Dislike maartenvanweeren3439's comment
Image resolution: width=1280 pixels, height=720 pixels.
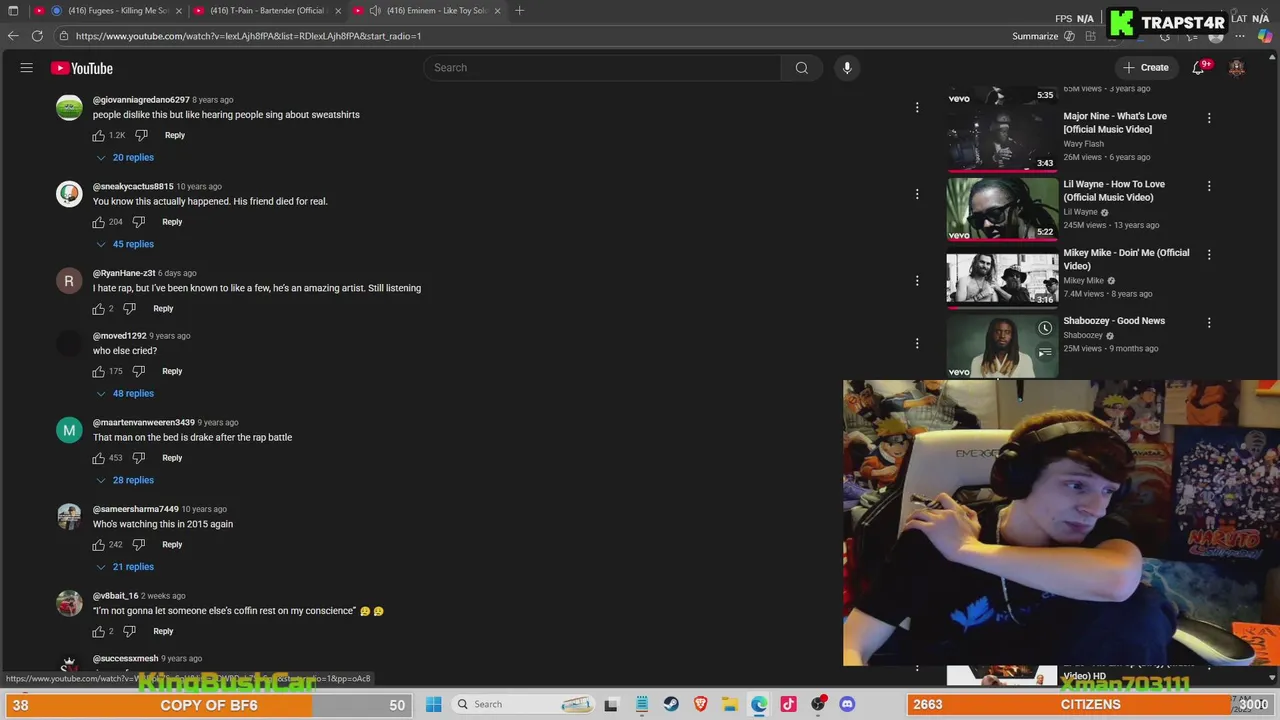tap(139, 458)
